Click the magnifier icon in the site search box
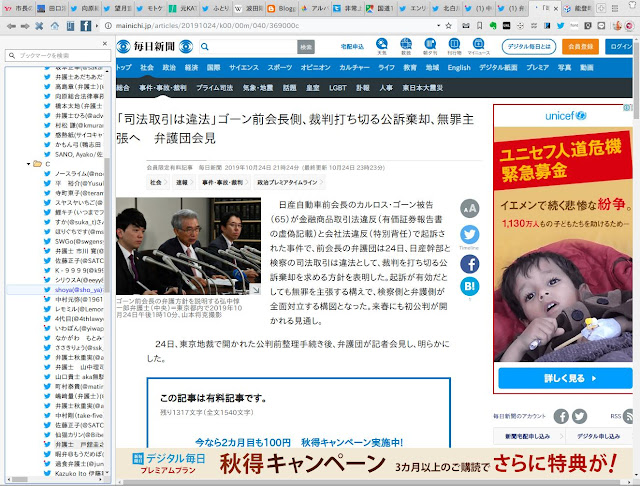The width and height of the screenshot is (640, 486). 205,47
